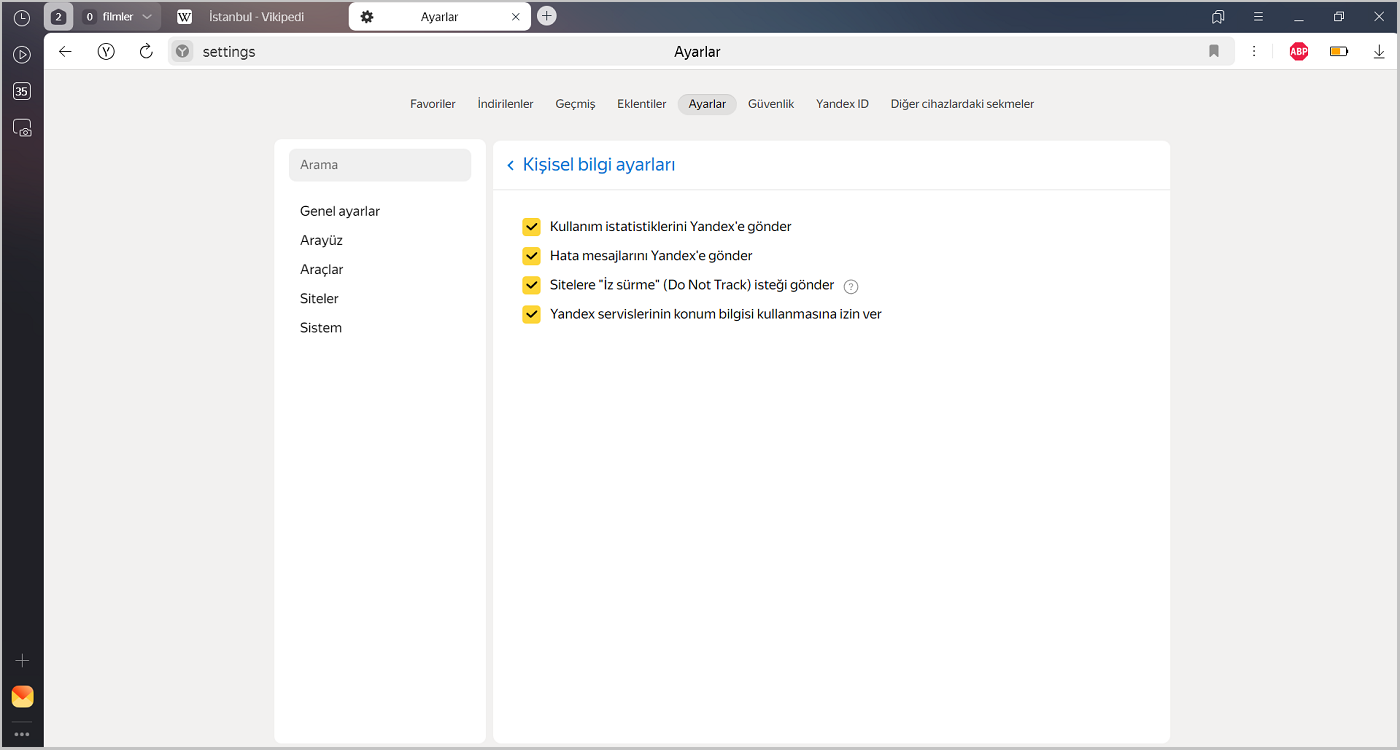Open history clock icon in sidebar

[22, 17]
